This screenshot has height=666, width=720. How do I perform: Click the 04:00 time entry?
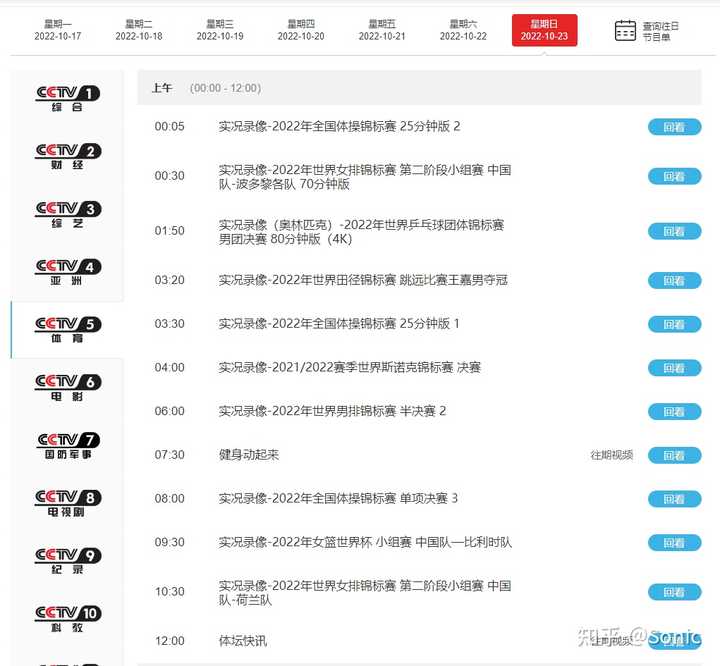tap(169, 367)
